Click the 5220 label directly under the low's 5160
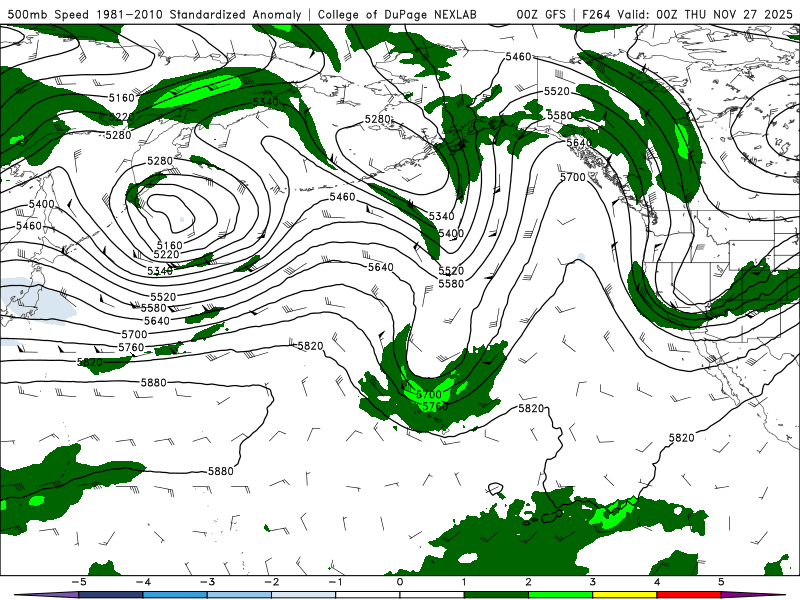 click(x=166, y=254)
